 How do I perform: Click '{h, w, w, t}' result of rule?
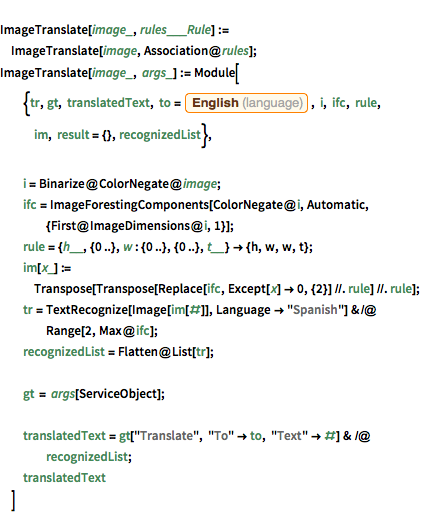coord(277,247)
